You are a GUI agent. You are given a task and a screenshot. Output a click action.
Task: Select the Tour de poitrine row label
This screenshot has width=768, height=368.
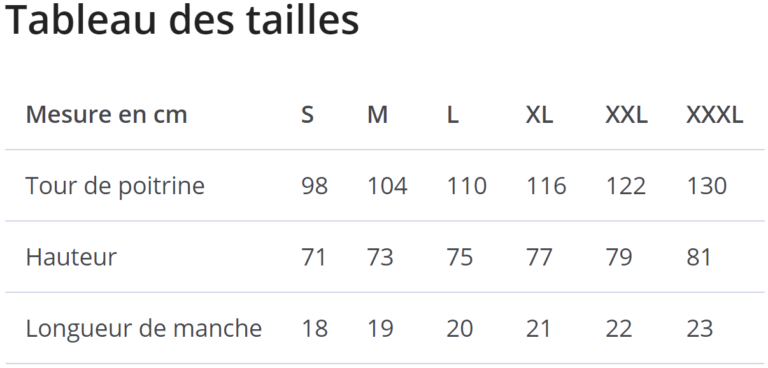click(x=115, y=186)
